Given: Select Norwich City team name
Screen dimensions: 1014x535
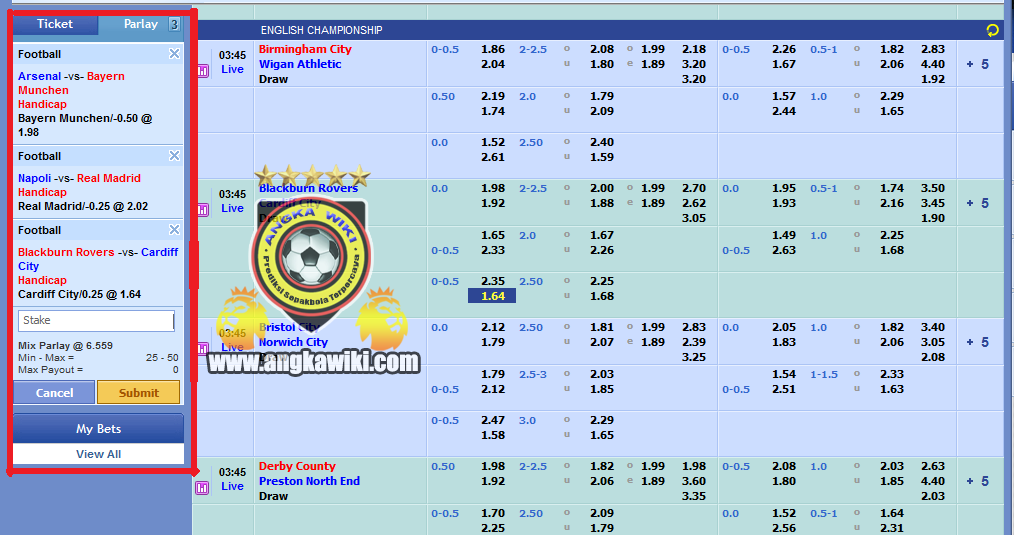Looking at the screenshot, I should pos(294,342).
